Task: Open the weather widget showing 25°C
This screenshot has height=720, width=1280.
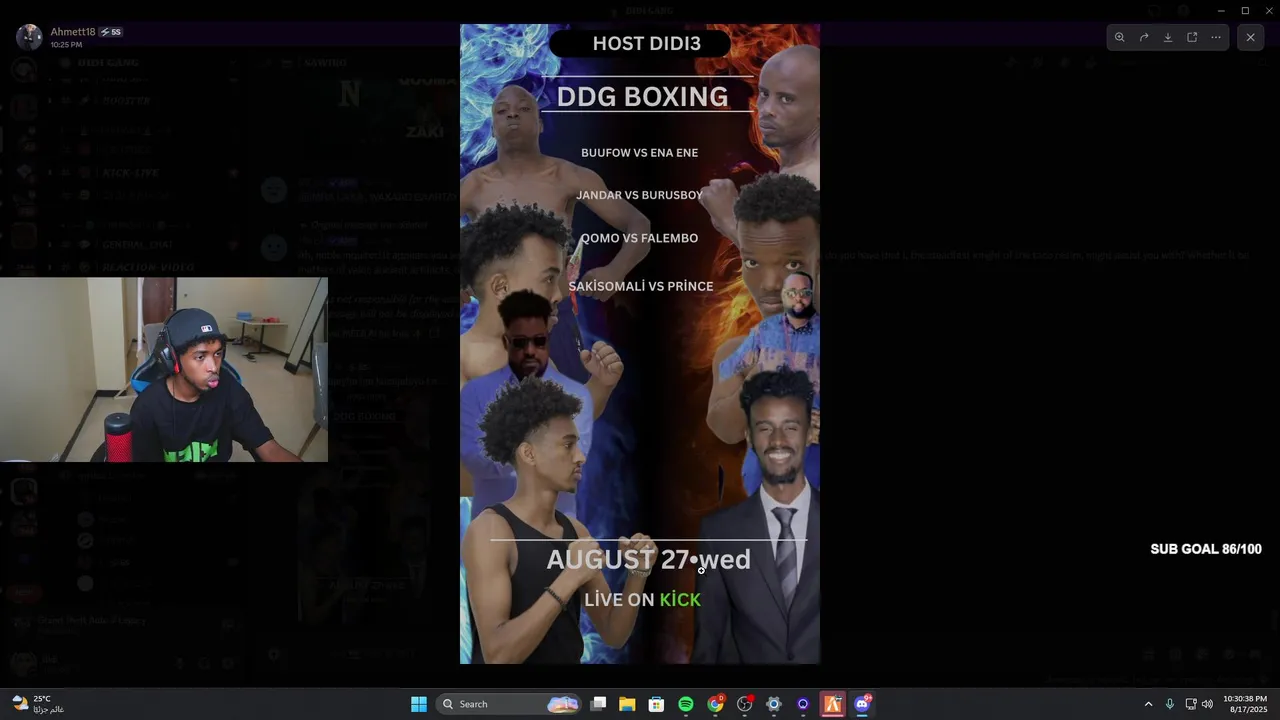Action: [38, 704]
